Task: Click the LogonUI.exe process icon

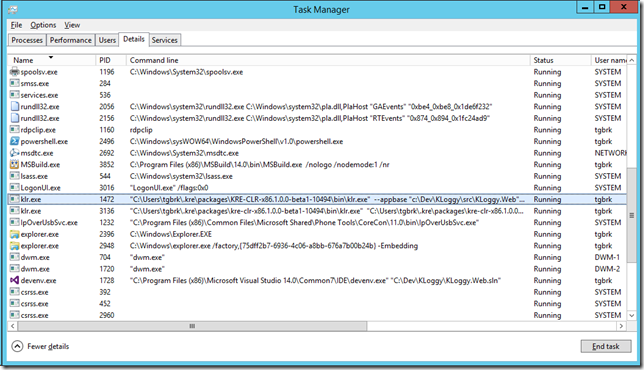Action: [x=14, y=188]
